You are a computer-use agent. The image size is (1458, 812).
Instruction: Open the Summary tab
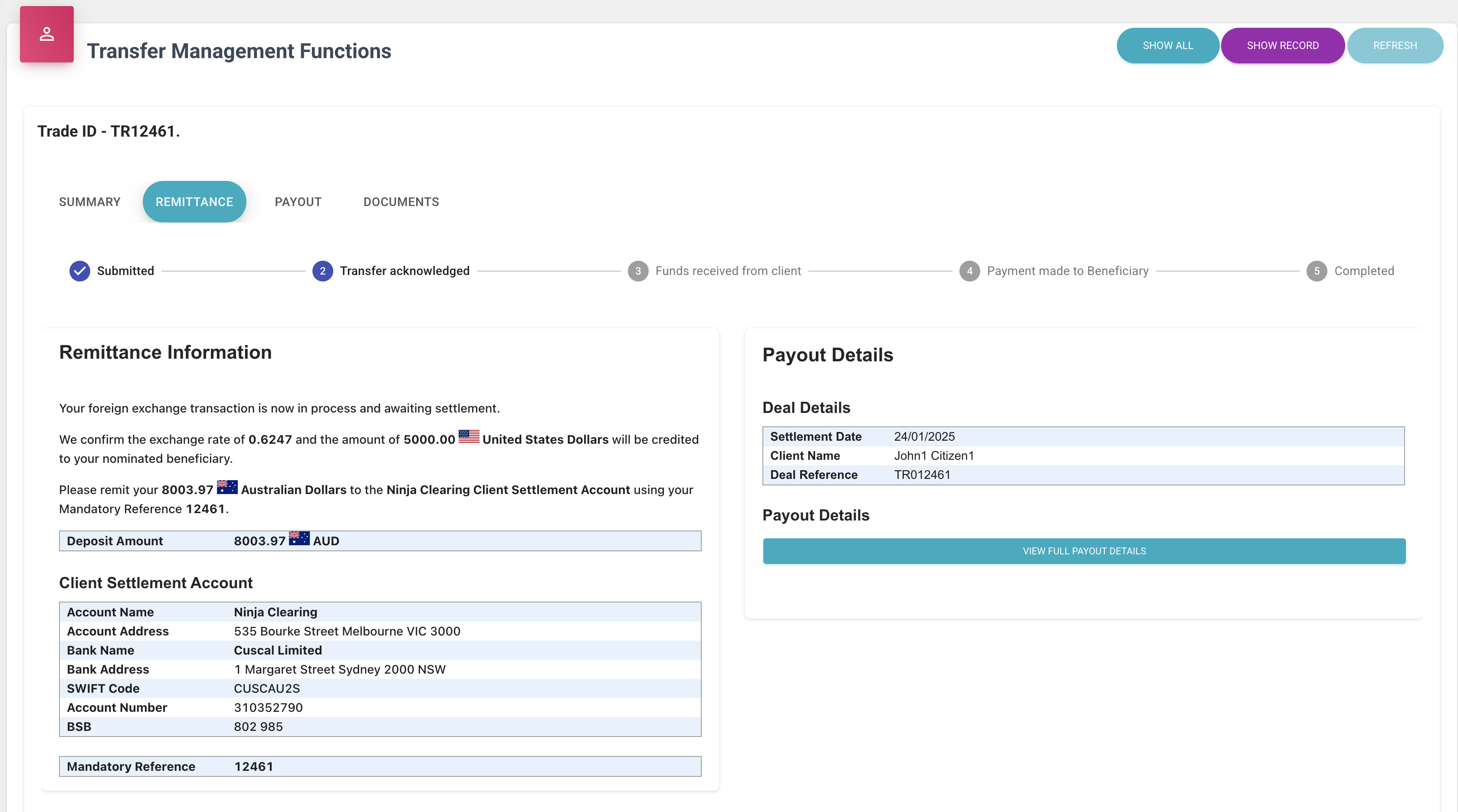point(89,202)
